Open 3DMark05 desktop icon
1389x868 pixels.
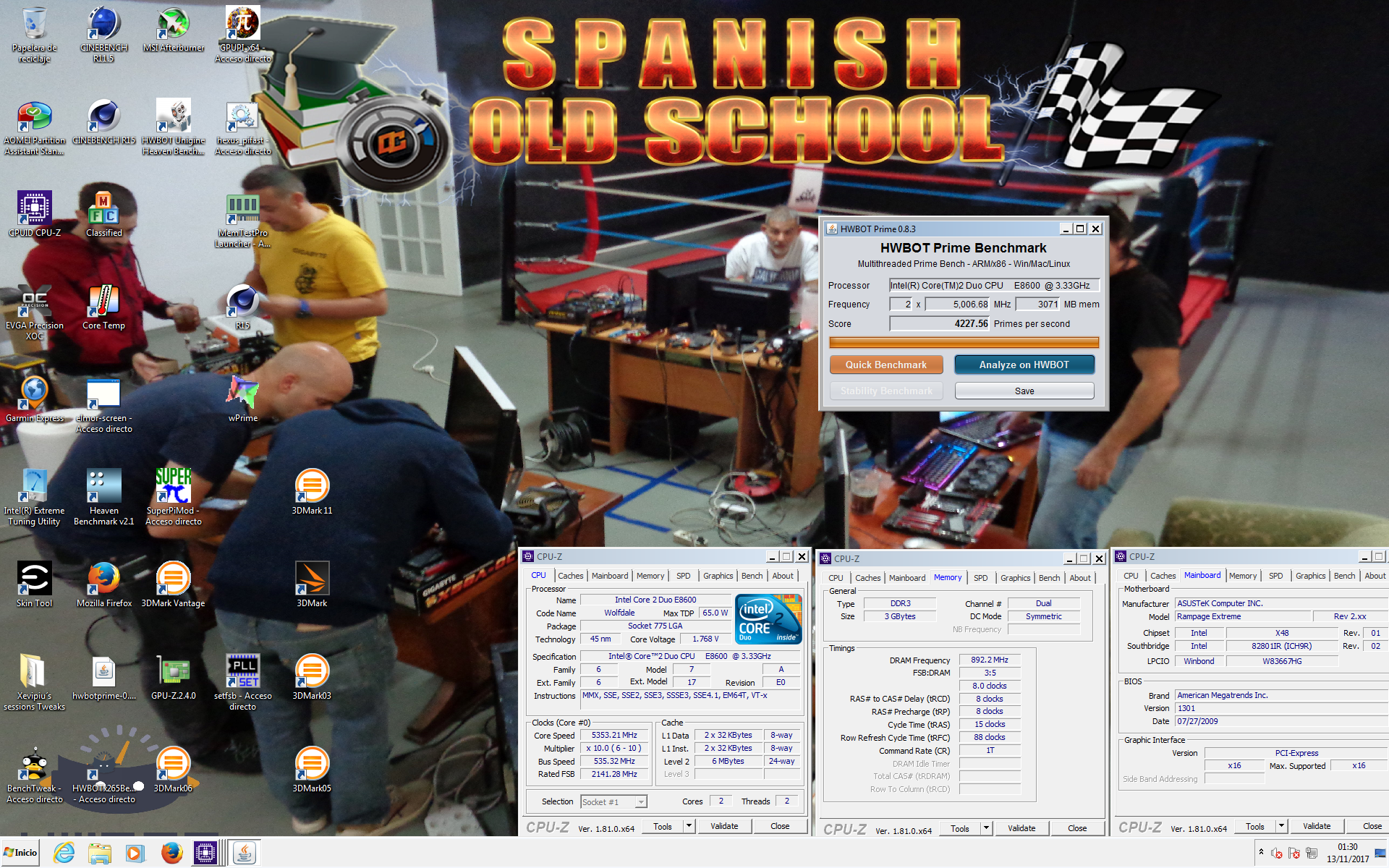click(x=312, y=770)
